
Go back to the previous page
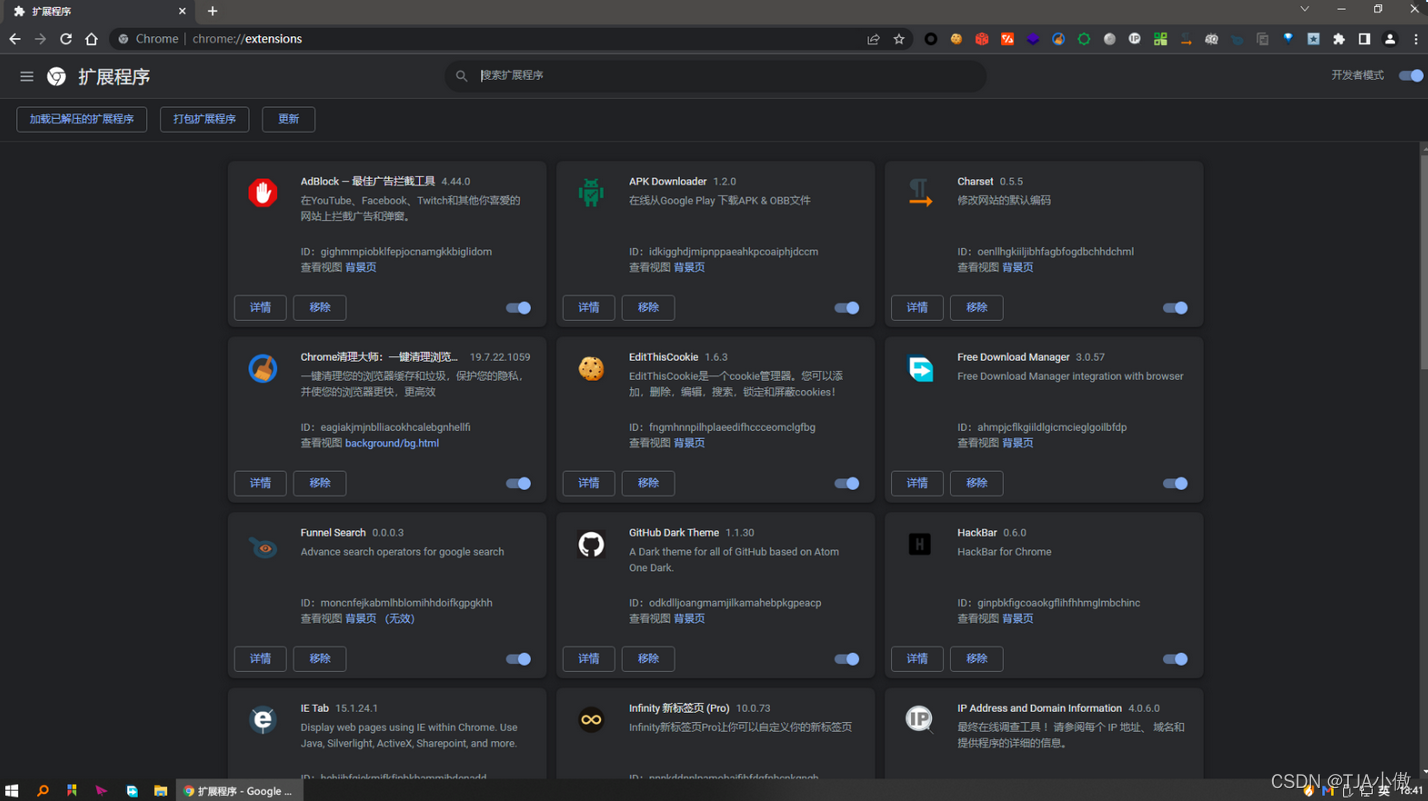15,39
